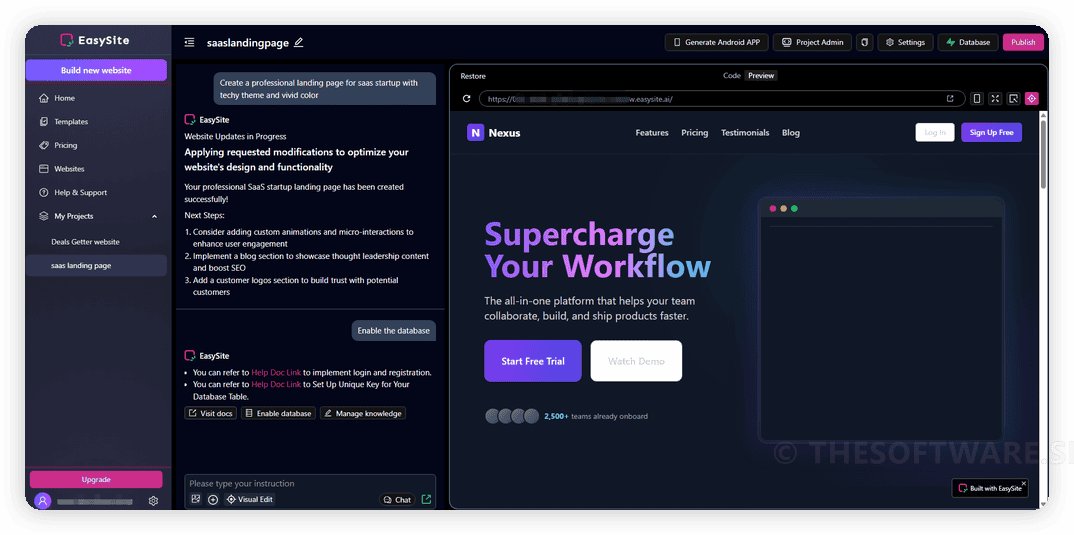The height and width of the screenshot is (535, 1074).
Task: Click the green send arrow icon
Action: coord(426,499)
